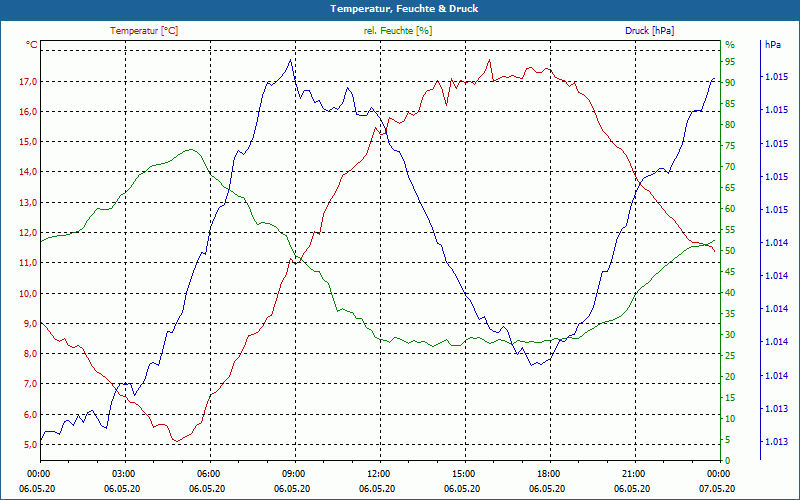Select the 35 humidity axis tick label
This screenshot has width=800, height=500.
point(730,314)
